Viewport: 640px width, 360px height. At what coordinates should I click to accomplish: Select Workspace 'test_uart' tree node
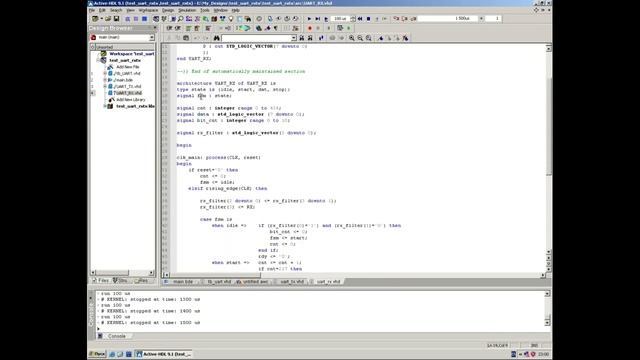click(131, 54)
